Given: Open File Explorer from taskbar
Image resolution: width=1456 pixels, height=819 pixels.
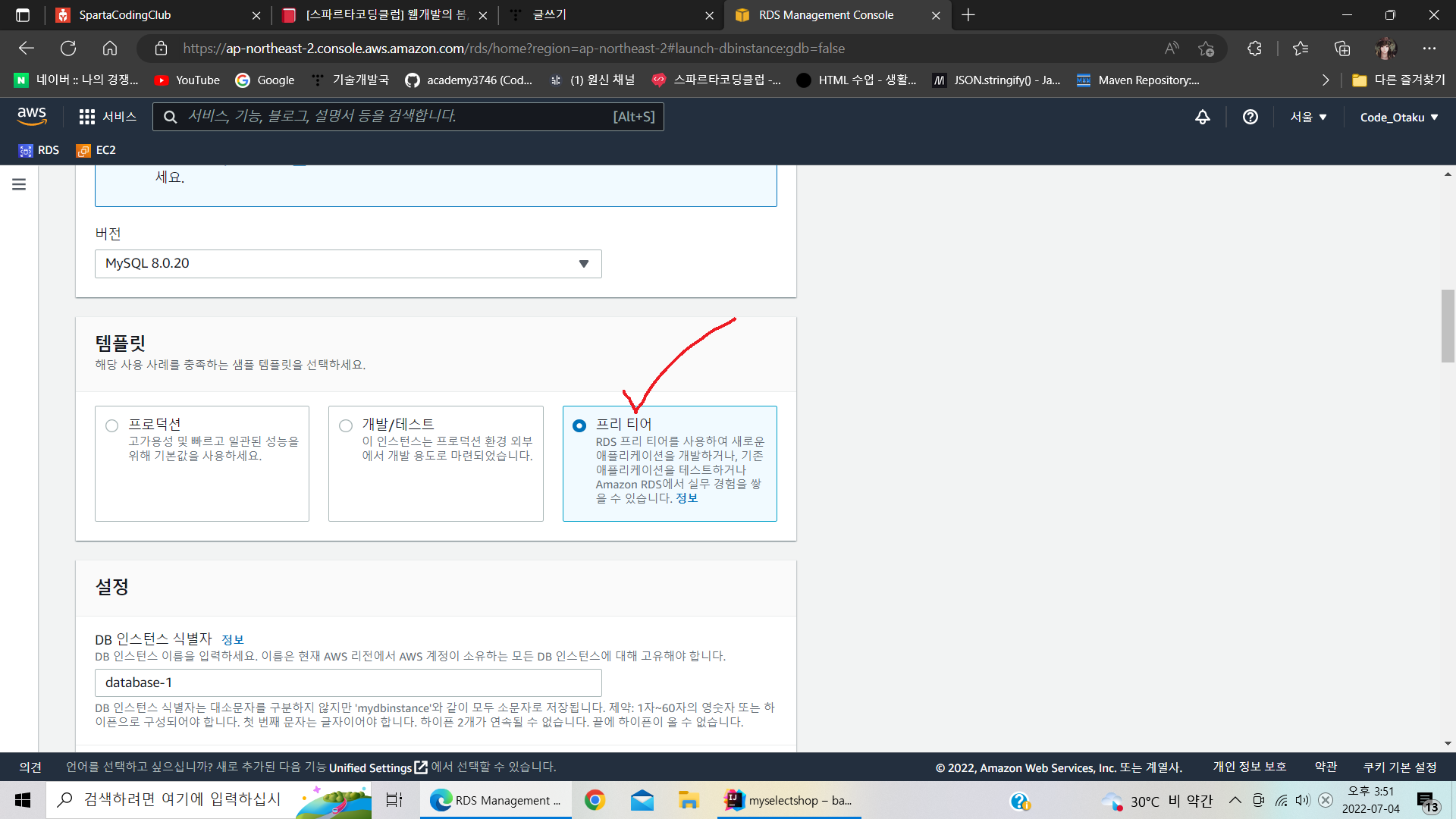Looking at the screenshot, I should [689, 800].
